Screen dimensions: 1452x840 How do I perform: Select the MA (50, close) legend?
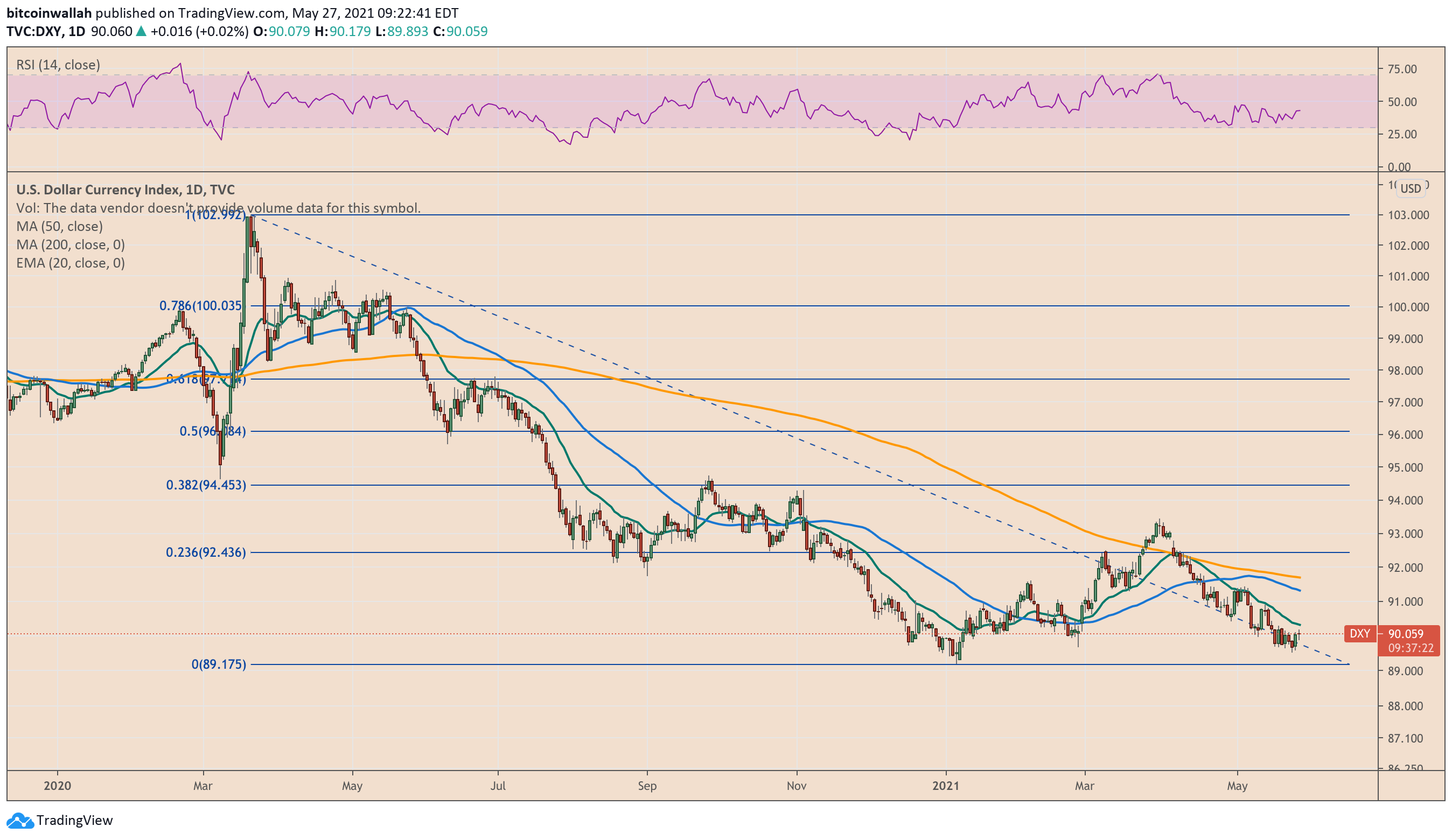[59, 226]
